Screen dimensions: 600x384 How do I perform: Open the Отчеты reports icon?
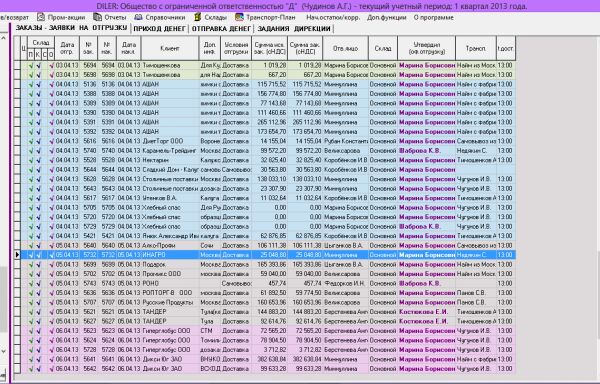[x=98, y=17]
